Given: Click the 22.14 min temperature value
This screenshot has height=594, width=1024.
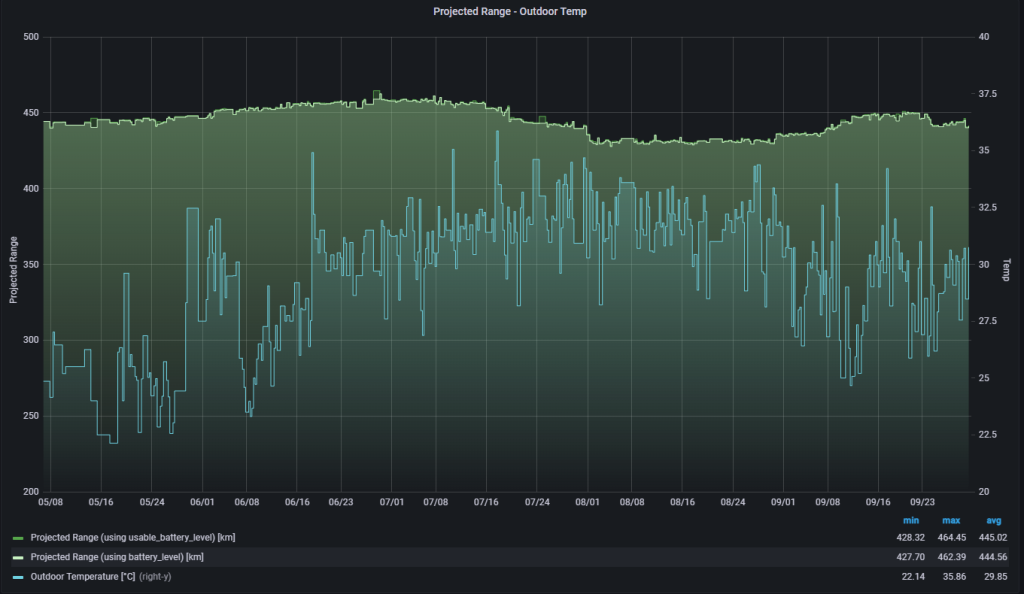Looking at the screenshot, I should (909, 576).
